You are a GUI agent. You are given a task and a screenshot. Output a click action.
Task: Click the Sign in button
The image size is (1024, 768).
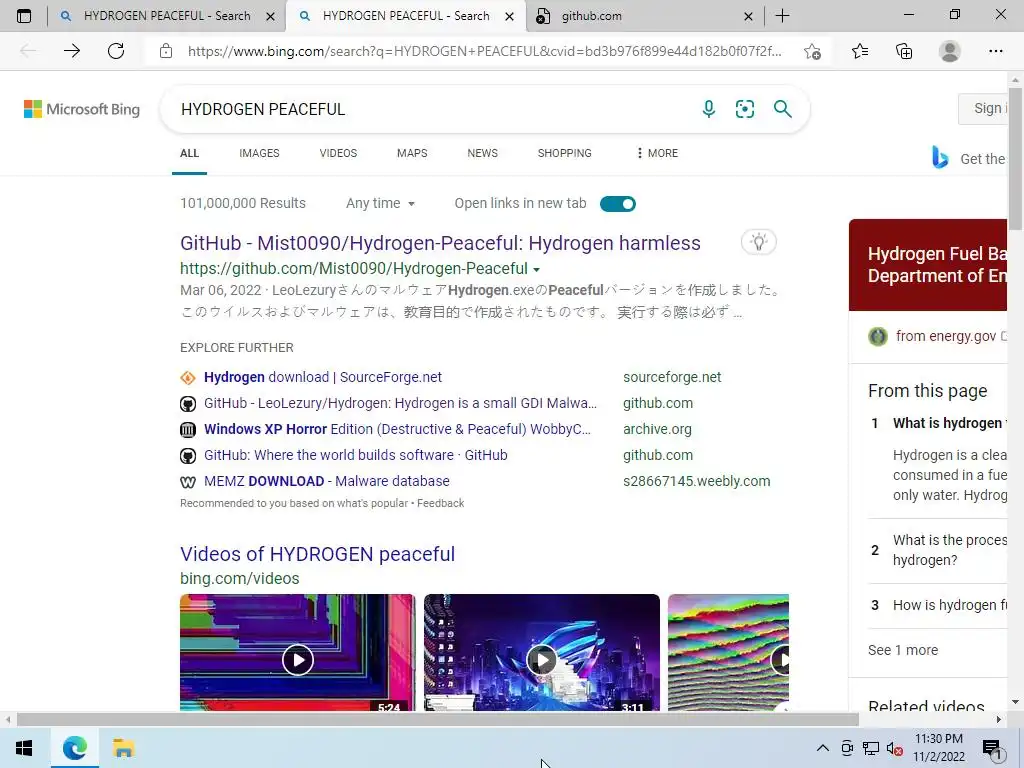click(x=984, y=108)
